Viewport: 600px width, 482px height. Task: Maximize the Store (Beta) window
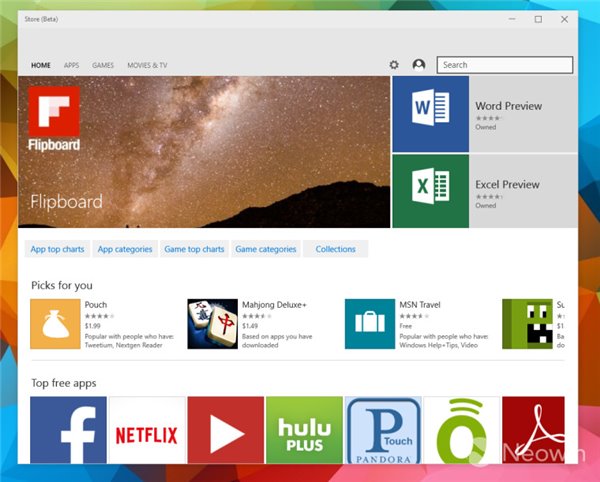point(538,19)
